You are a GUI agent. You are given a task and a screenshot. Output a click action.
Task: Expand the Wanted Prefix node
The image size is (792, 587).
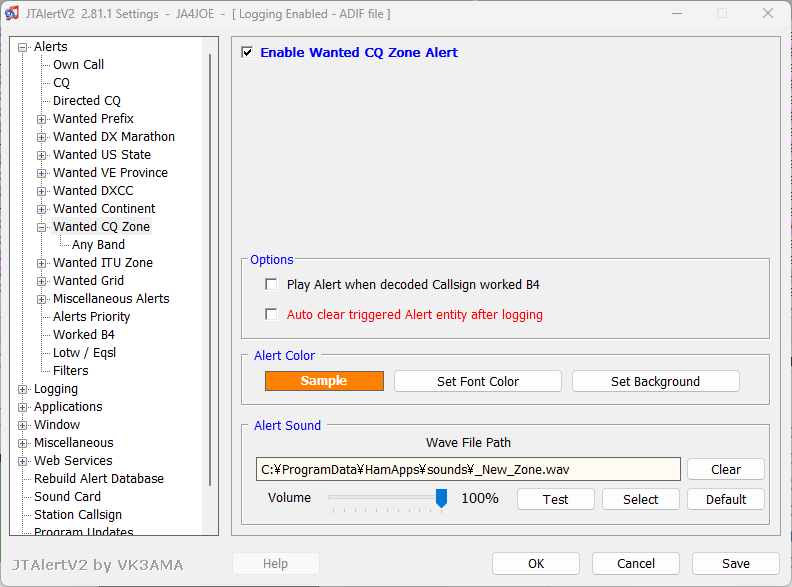(x=41, y=119)
